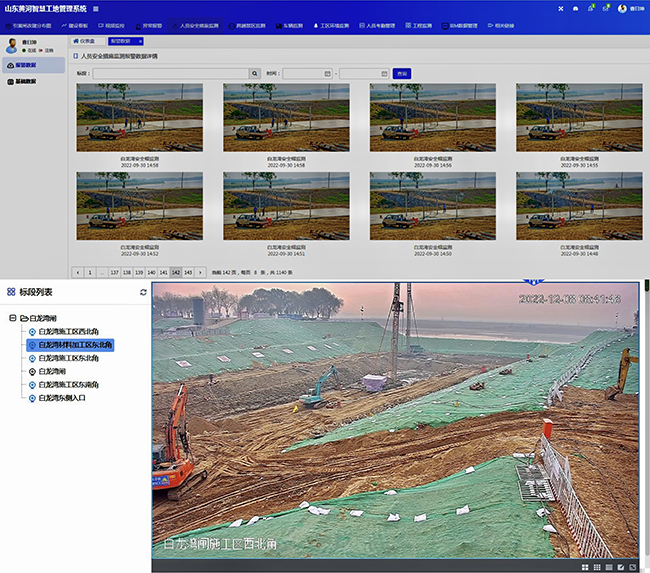Open the 人员安全措施监测 menu
Viewport: 650px width, 573px height.
[195, 26]
